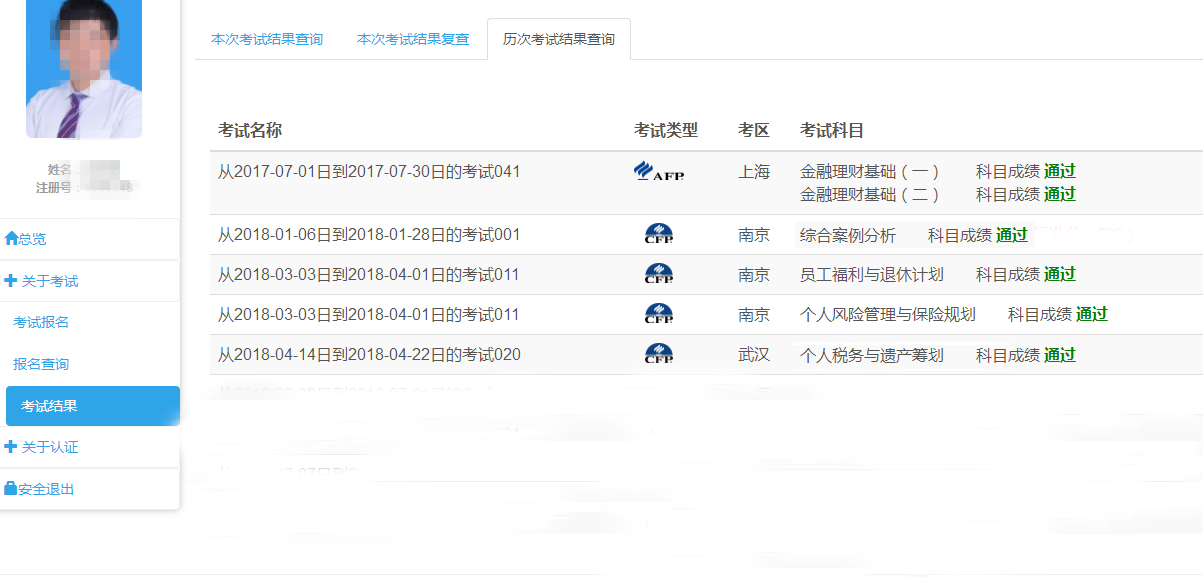Click 通过 result for 金融理财基础（二）
This screenshot has height=578, width=1203.
pyautogui.click(x=1059, y=194)
